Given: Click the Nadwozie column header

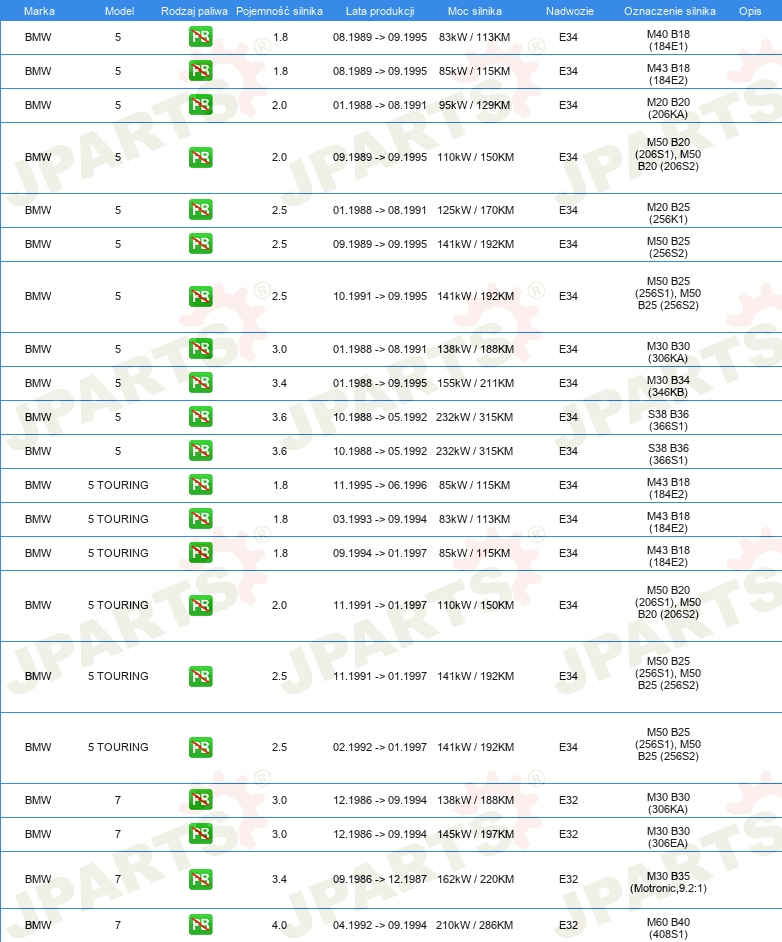Looking at the screenshot, I should point(569,11).
